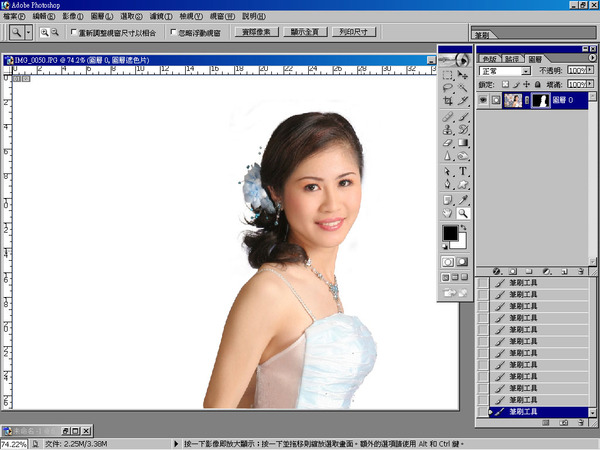This screenshot has width=600, height=450.
Task: Select the Blur tool
Action: pos(447,156)
